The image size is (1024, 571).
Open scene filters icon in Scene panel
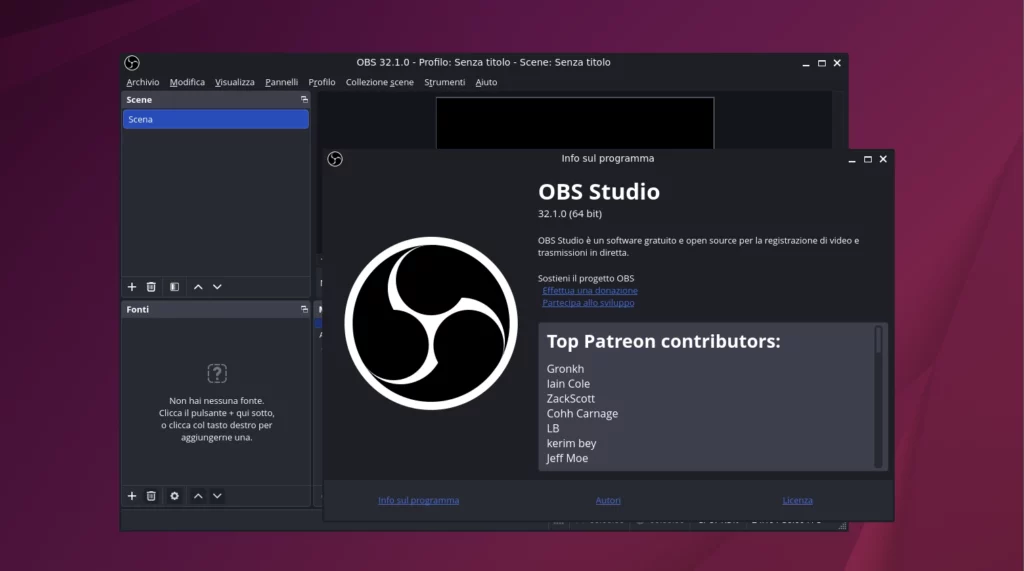(x=174, y=287)
